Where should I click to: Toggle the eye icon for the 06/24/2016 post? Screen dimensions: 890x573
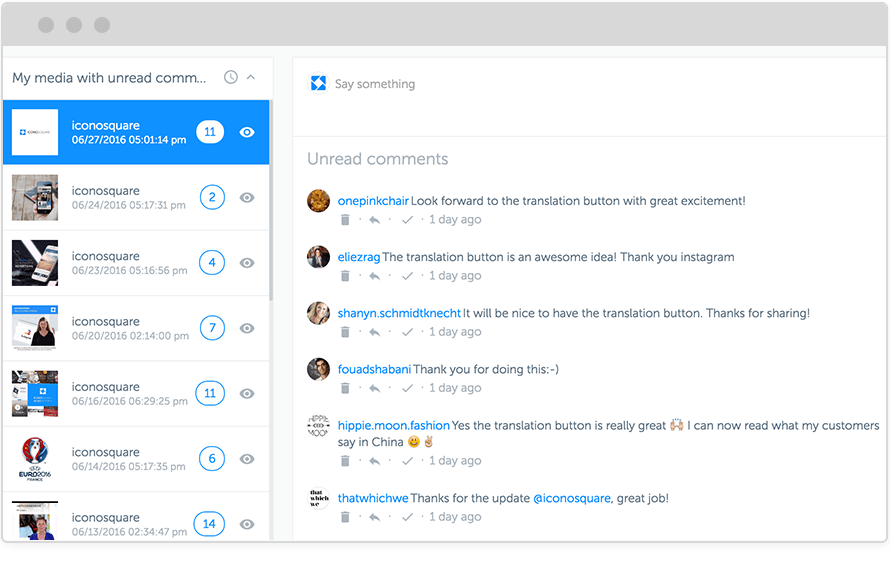pos(247,198)
